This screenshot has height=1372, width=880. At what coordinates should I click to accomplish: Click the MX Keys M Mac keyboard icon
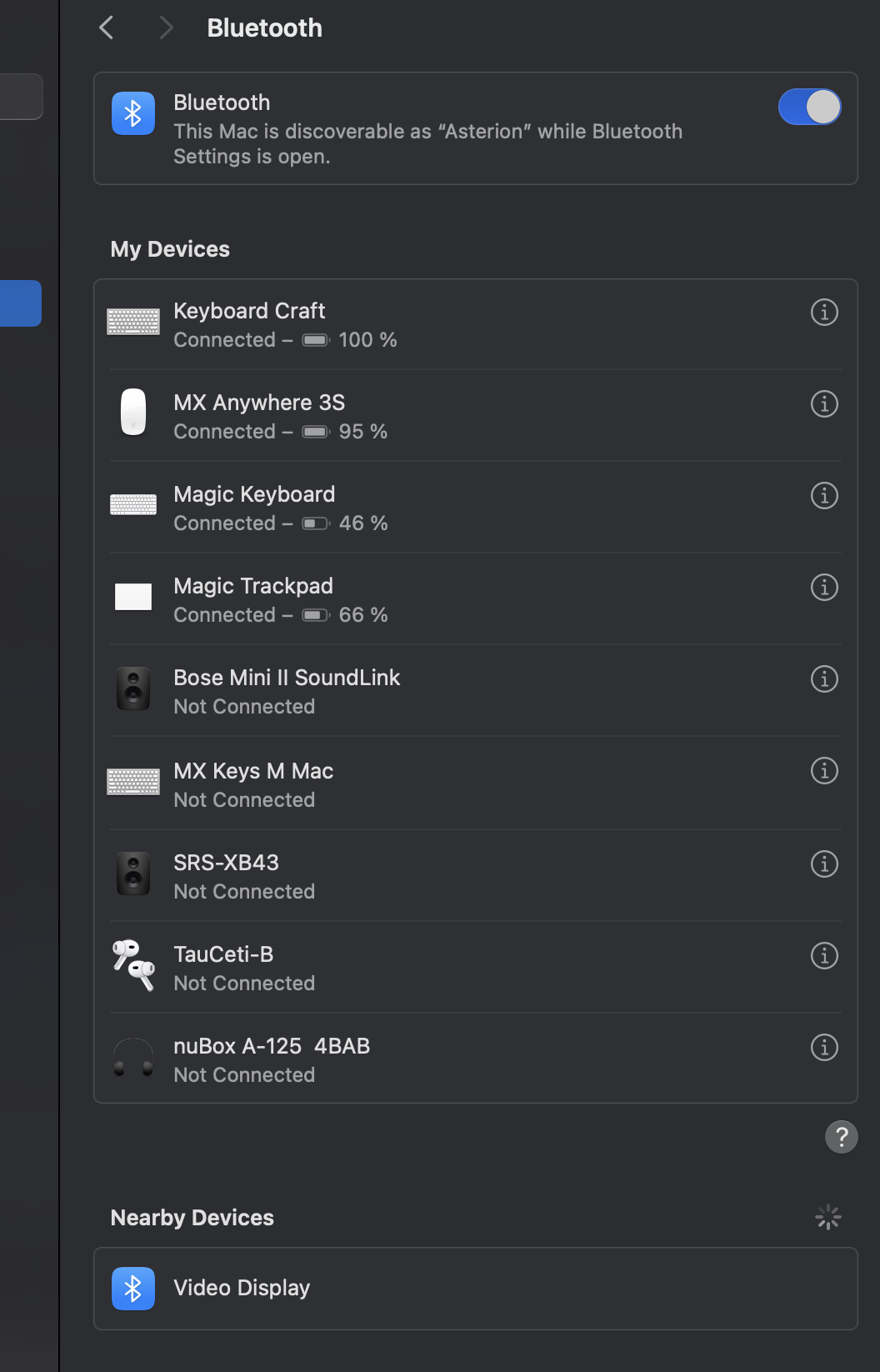click(x=133, y=782)
